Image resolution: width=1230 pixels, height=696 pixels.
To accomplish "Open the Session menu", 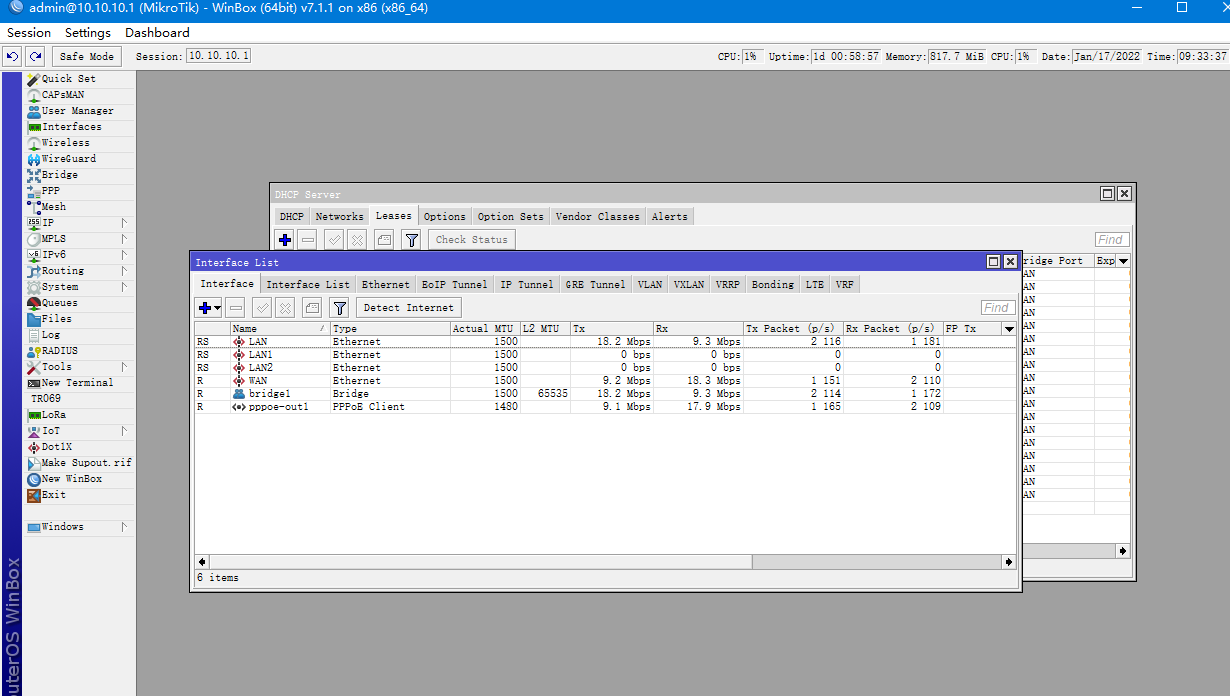I will (29, 33).
